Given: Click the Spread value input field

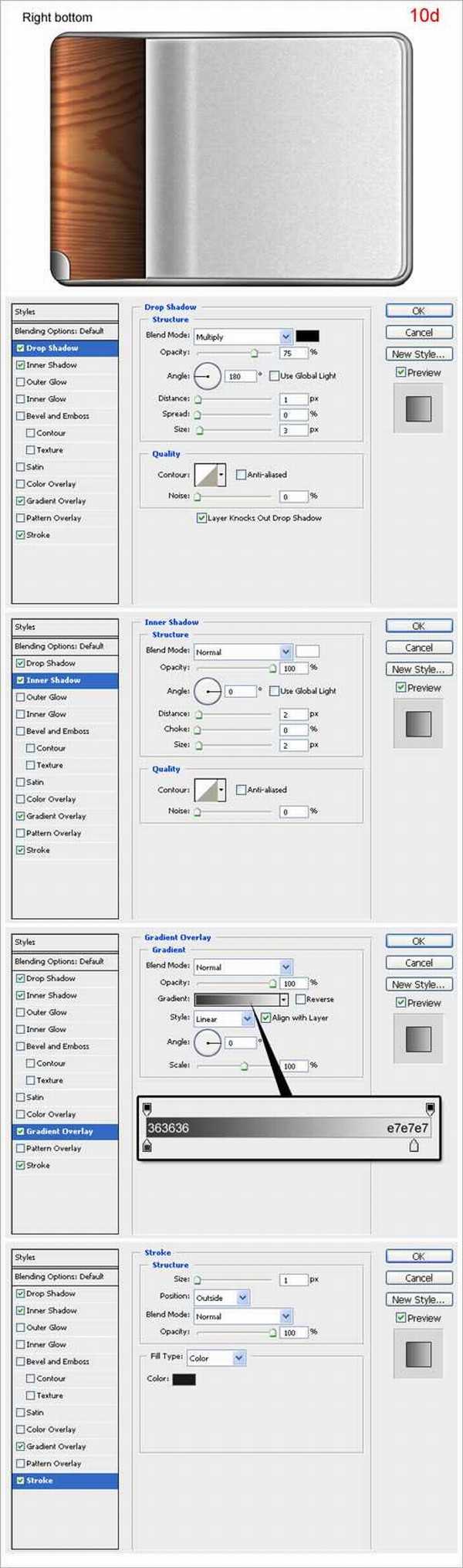Looking at the screenshot, I should 293,415.
